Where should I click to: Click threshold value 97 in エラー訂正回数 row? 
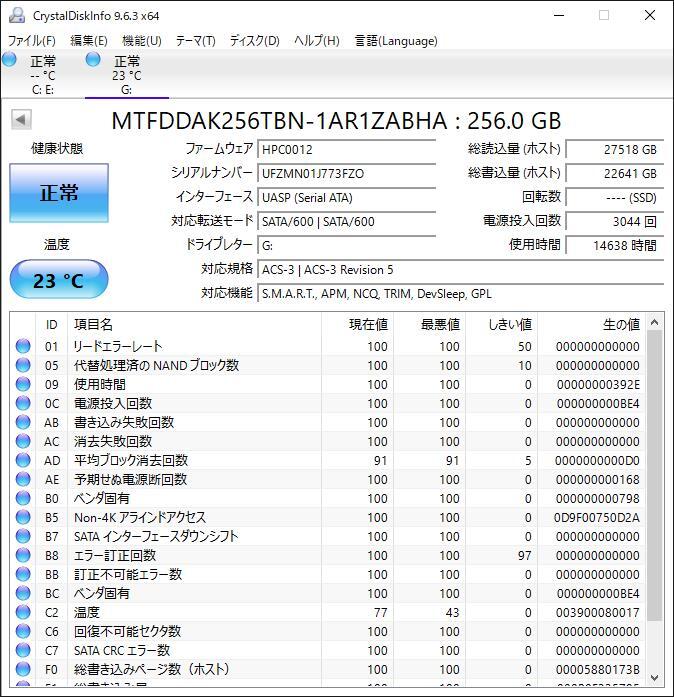[x=525, y=556]
